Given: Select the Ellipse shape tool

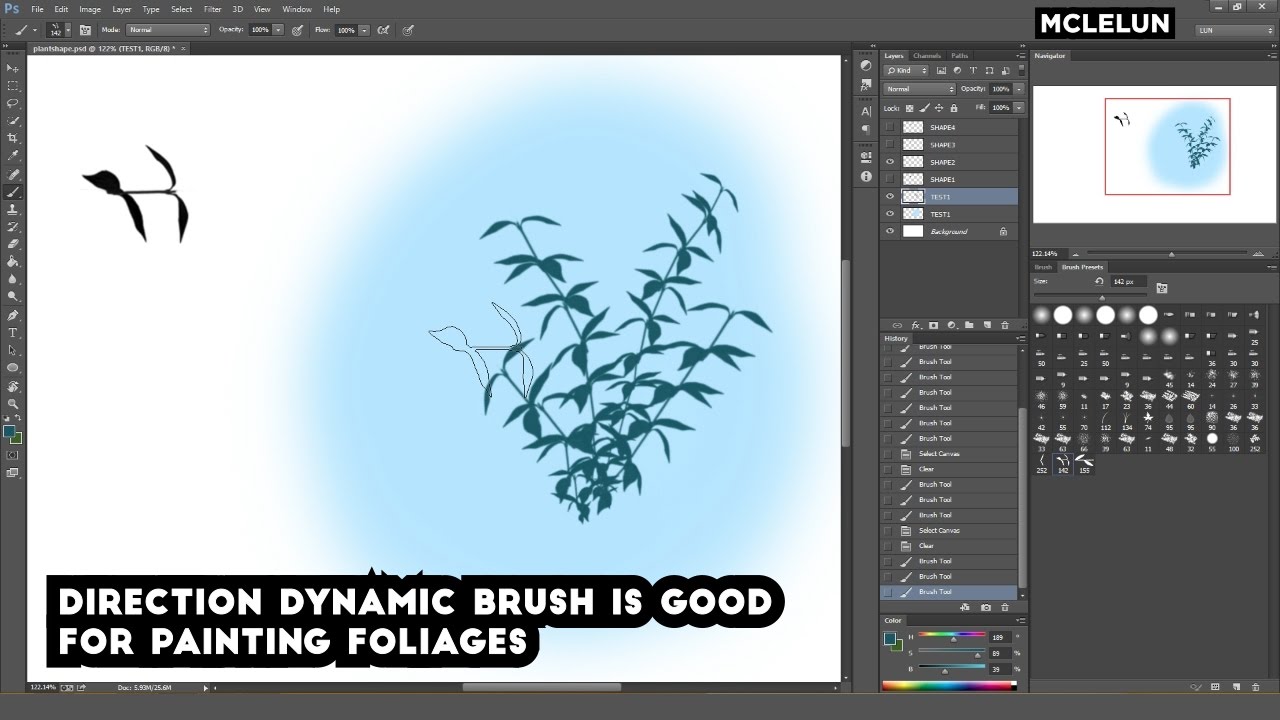Looking at the screenshot, I should point(13,367).
